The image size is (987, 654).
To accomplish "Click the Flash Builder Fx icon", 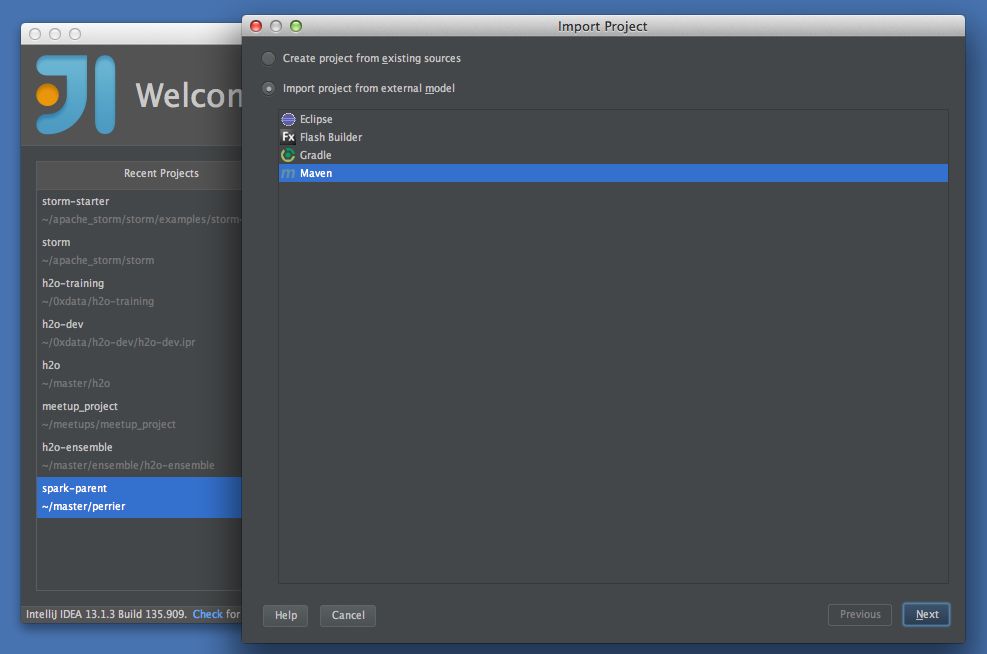I will 289,137.
